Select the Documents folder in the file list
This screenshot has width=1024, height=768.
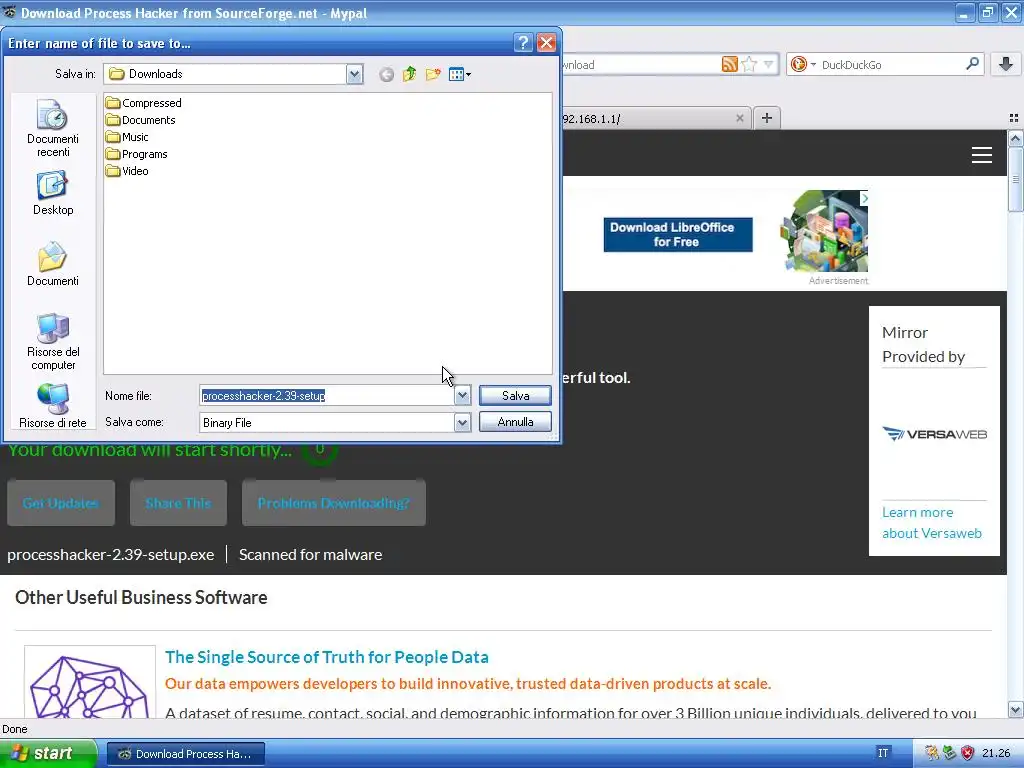141,120
